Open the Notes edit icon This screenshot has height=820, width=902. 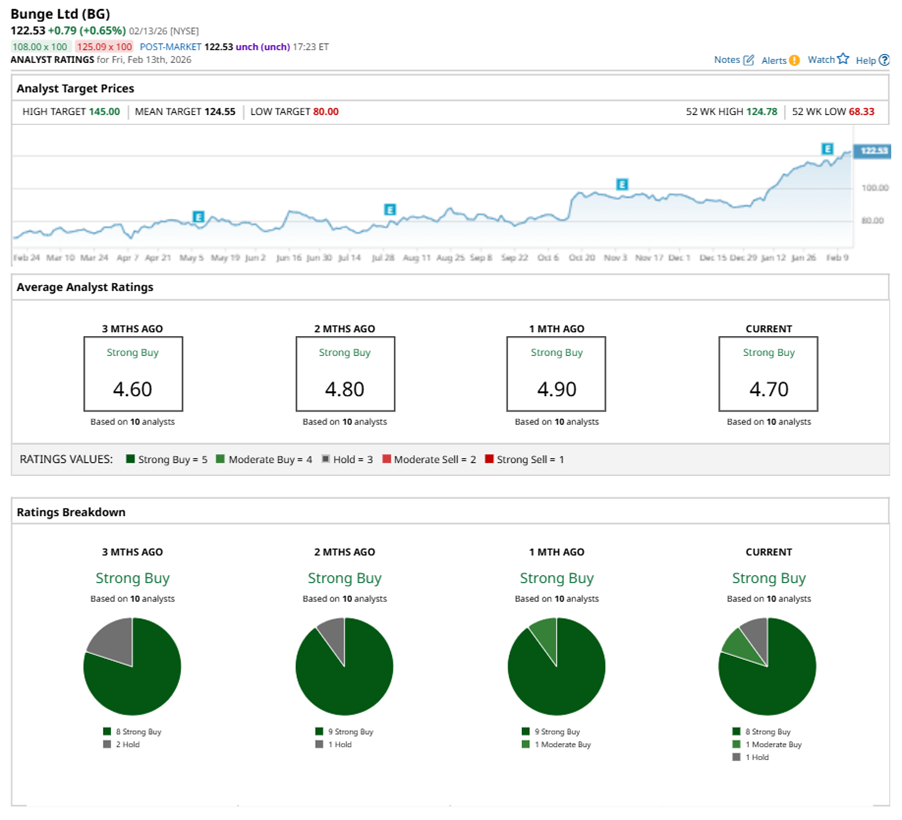pos(748,60)
